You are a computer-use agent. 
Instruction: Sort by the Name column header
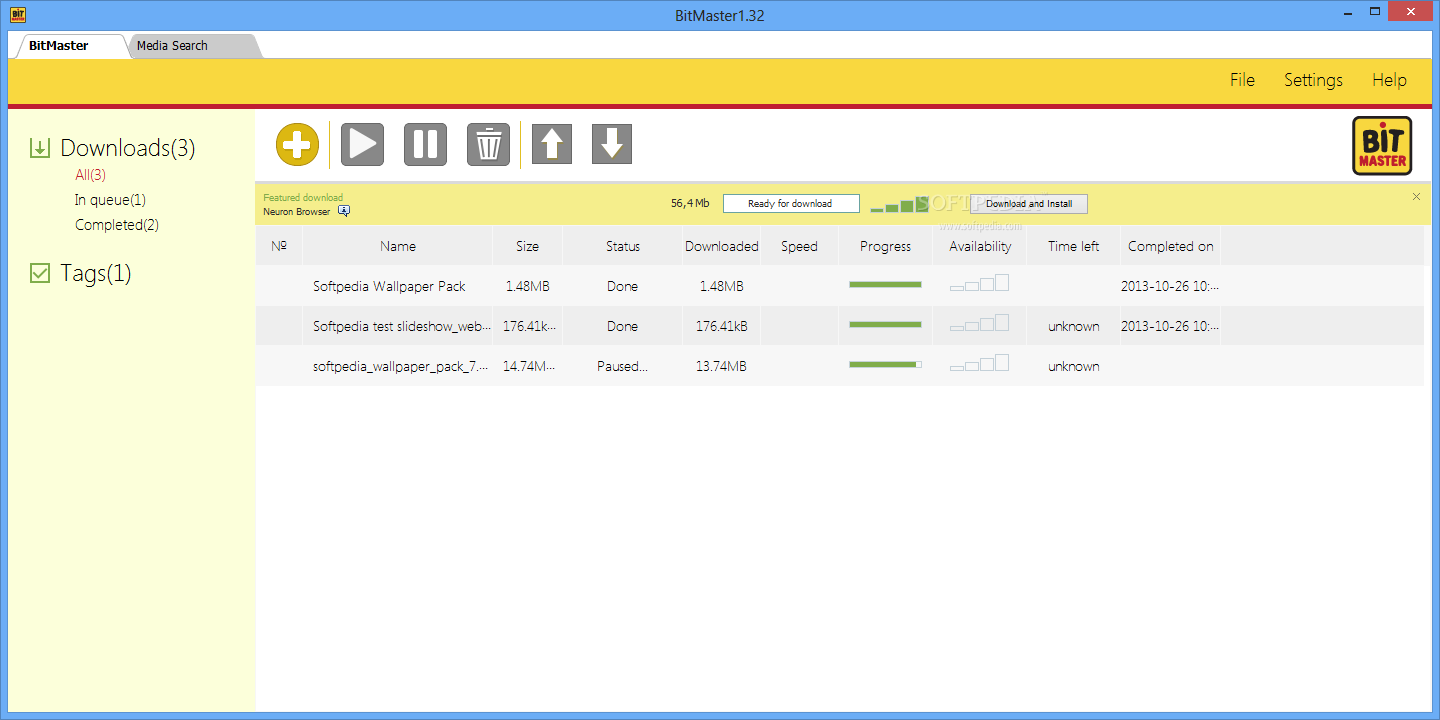pos(398,246)
